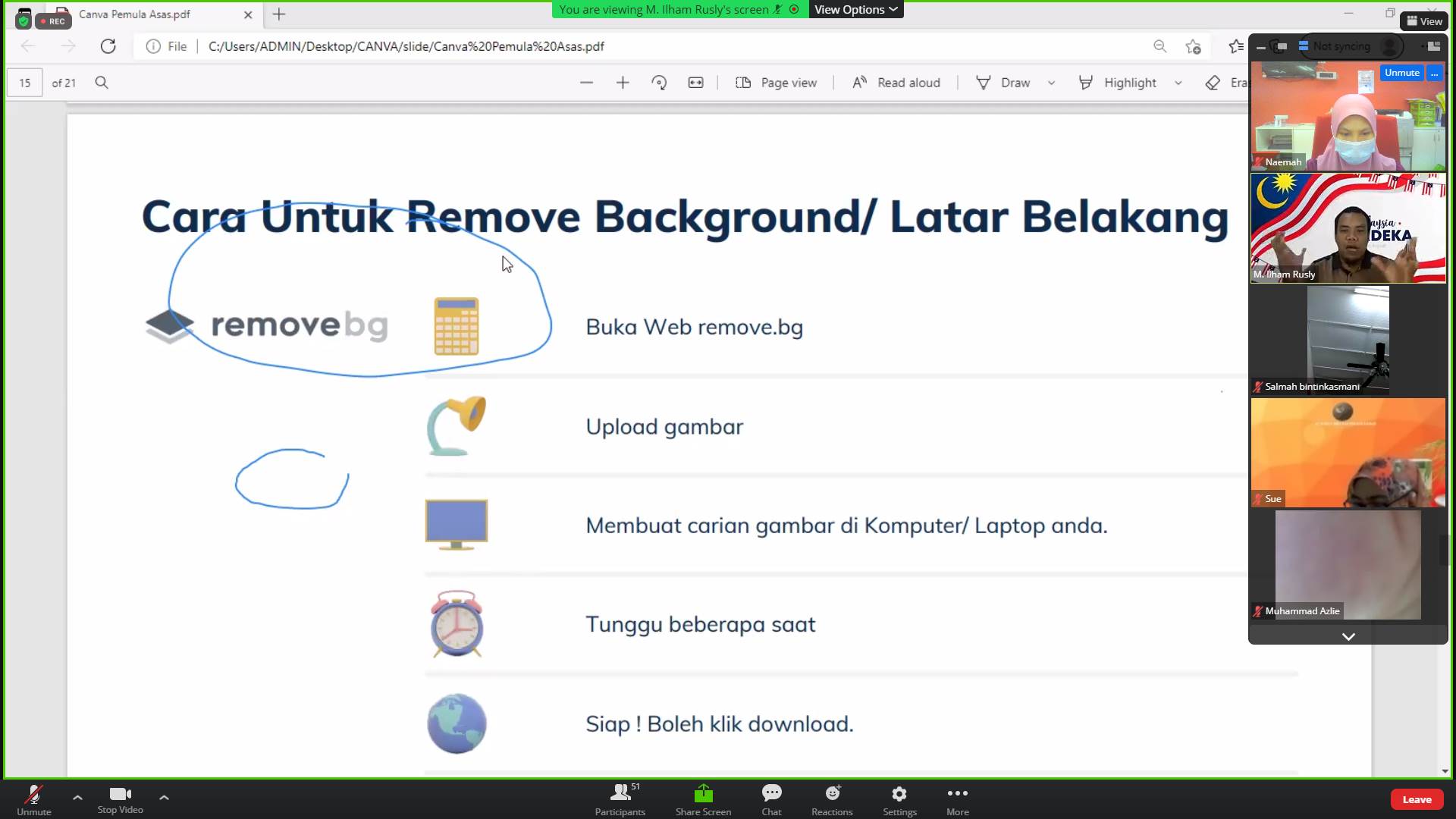Open Participants panel in Zoom

click(620, 799)
